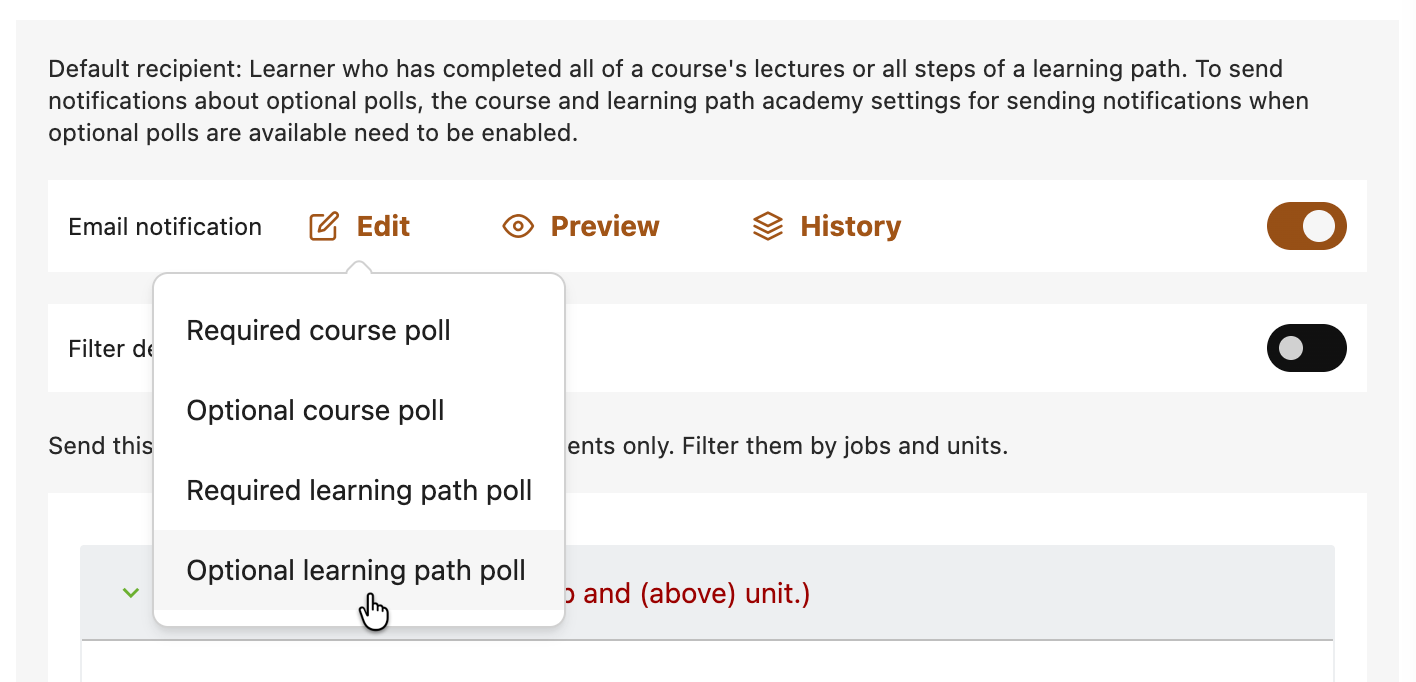This screenshot has height=682, width=1416.
Task: Enable the Filter toggle switch
Action: tap(1306, 348)
